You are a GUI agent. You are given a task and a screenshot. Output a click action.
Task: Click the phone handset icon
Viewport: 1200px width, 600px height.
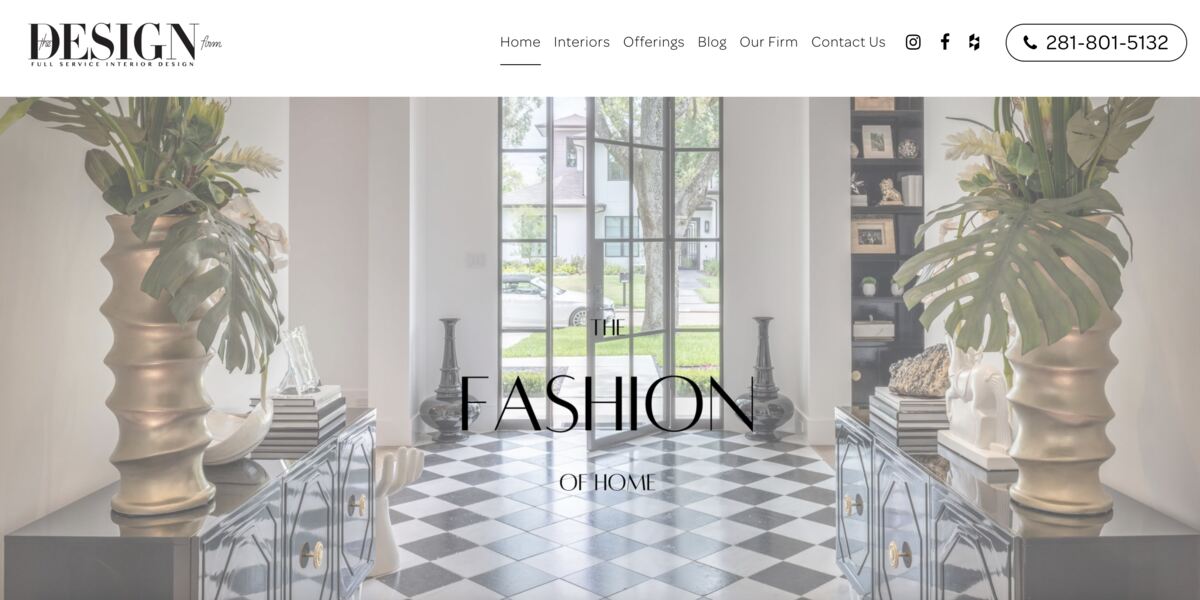point(1030,43)
